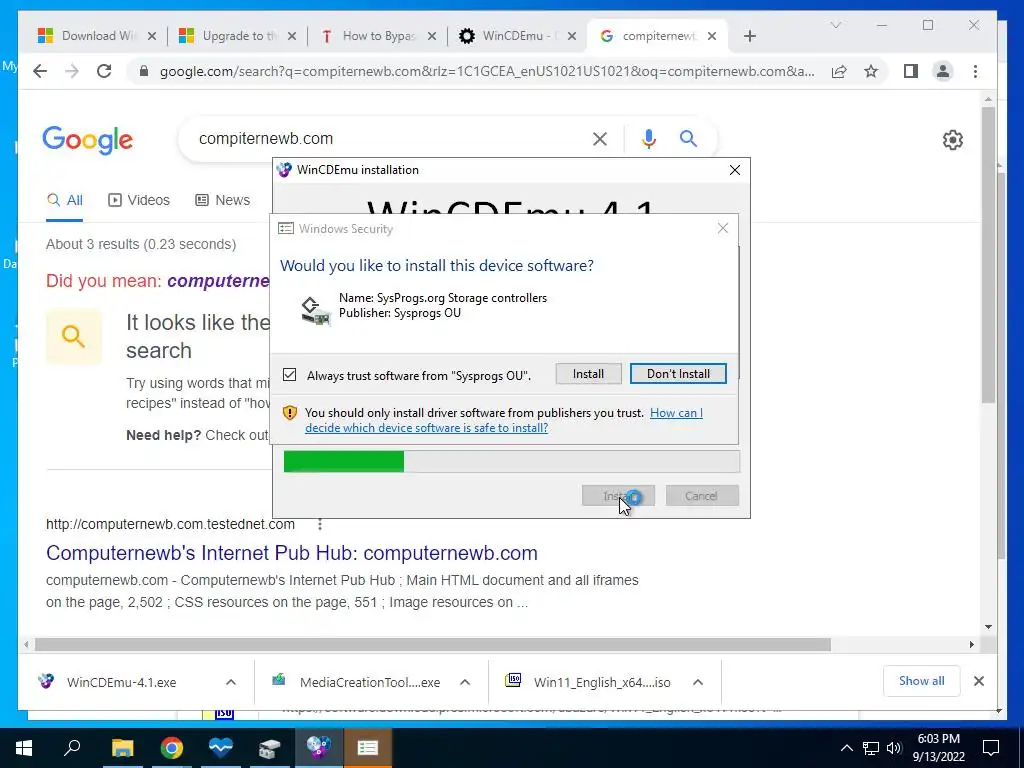This screenshot has width=1024, height=768.
Task: Click the Did you mean suggestion
Action: (218, 281)
